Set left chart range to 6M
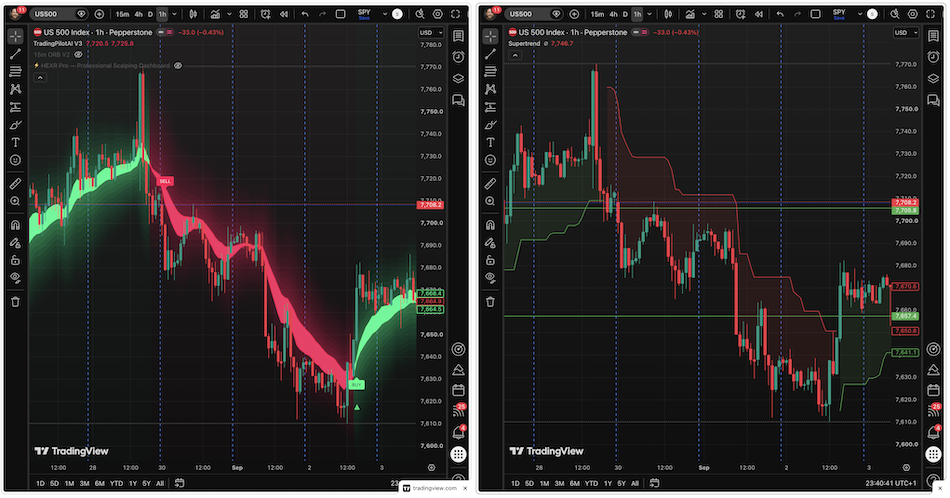 99,483
